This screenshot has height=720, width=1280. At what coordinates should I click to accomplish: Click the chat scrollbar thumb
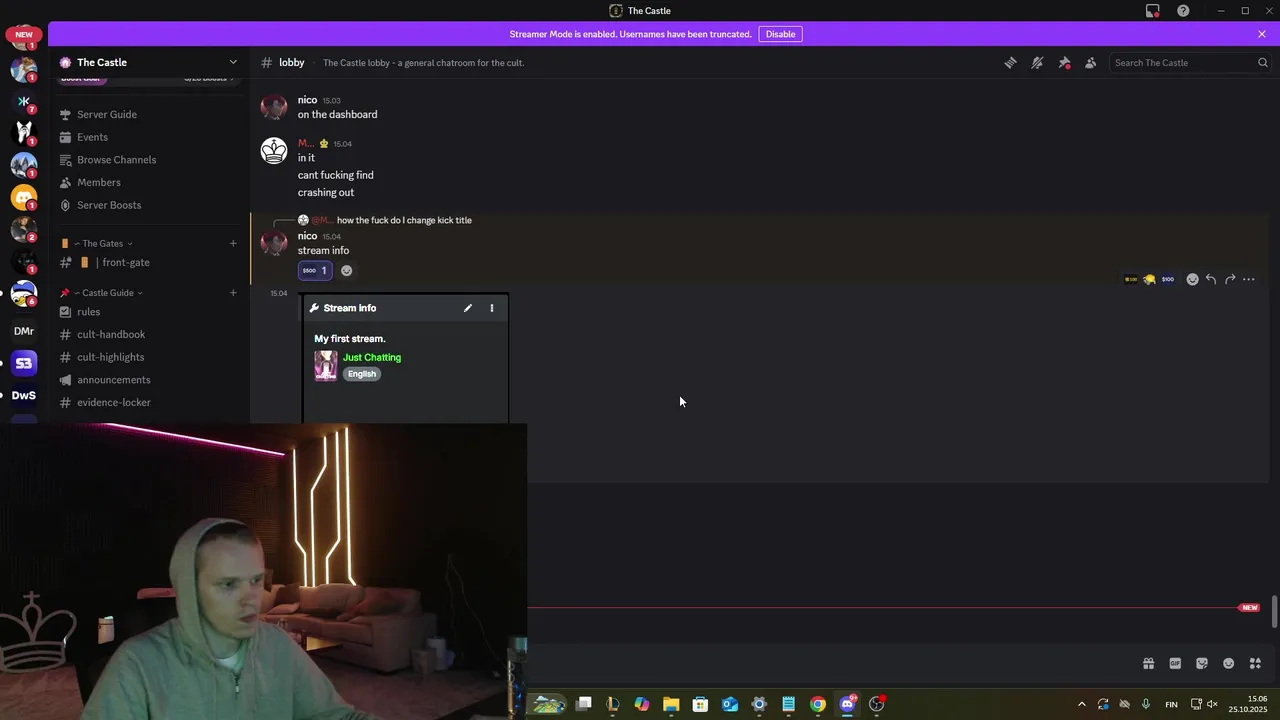coord(1275,612)
